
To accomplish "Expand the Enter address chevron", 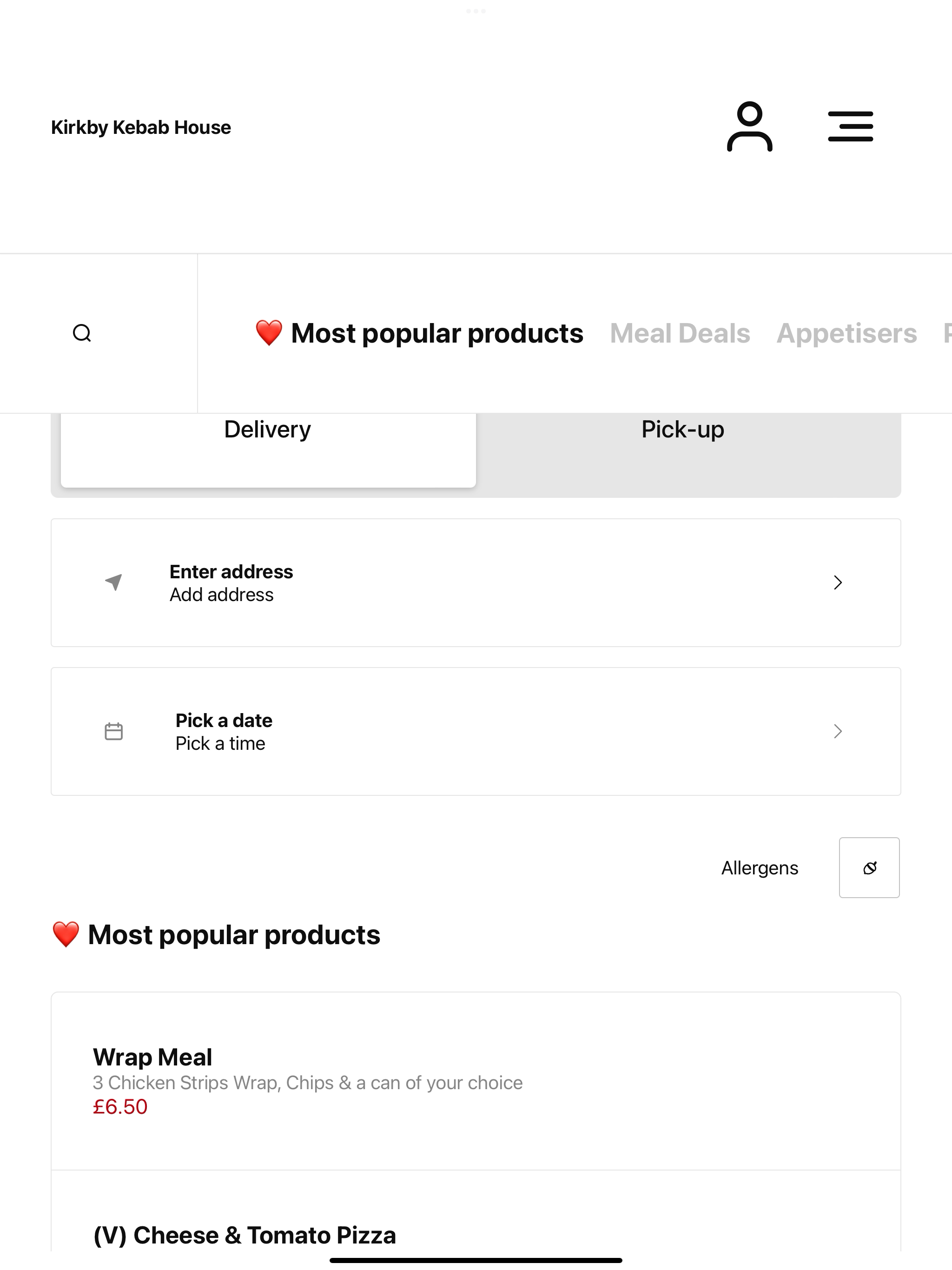I will click(838, 582).
